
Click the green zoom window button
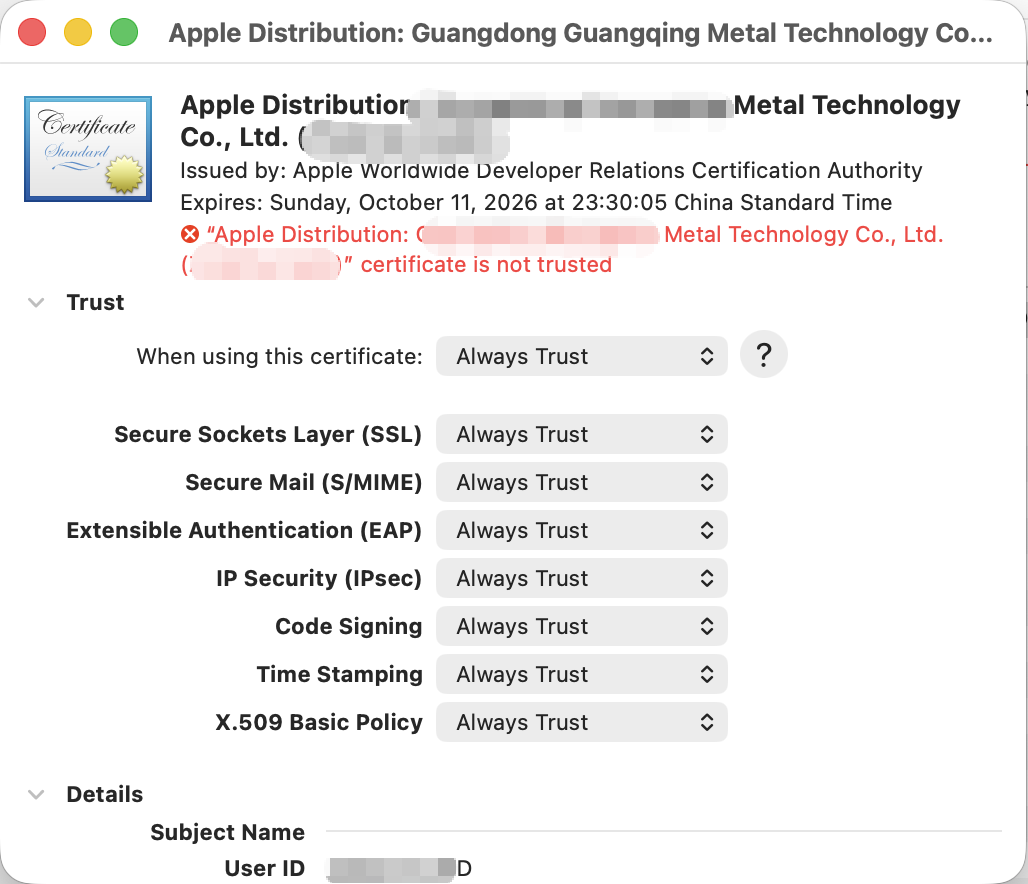tap(123, 32)
